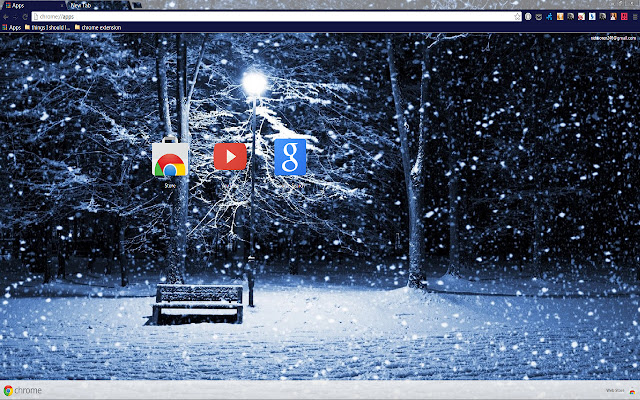Image resolution: width=640 pixels, height=400 pixels.
Task: Open the Chrome Web Store app
Action: point(170,157)
